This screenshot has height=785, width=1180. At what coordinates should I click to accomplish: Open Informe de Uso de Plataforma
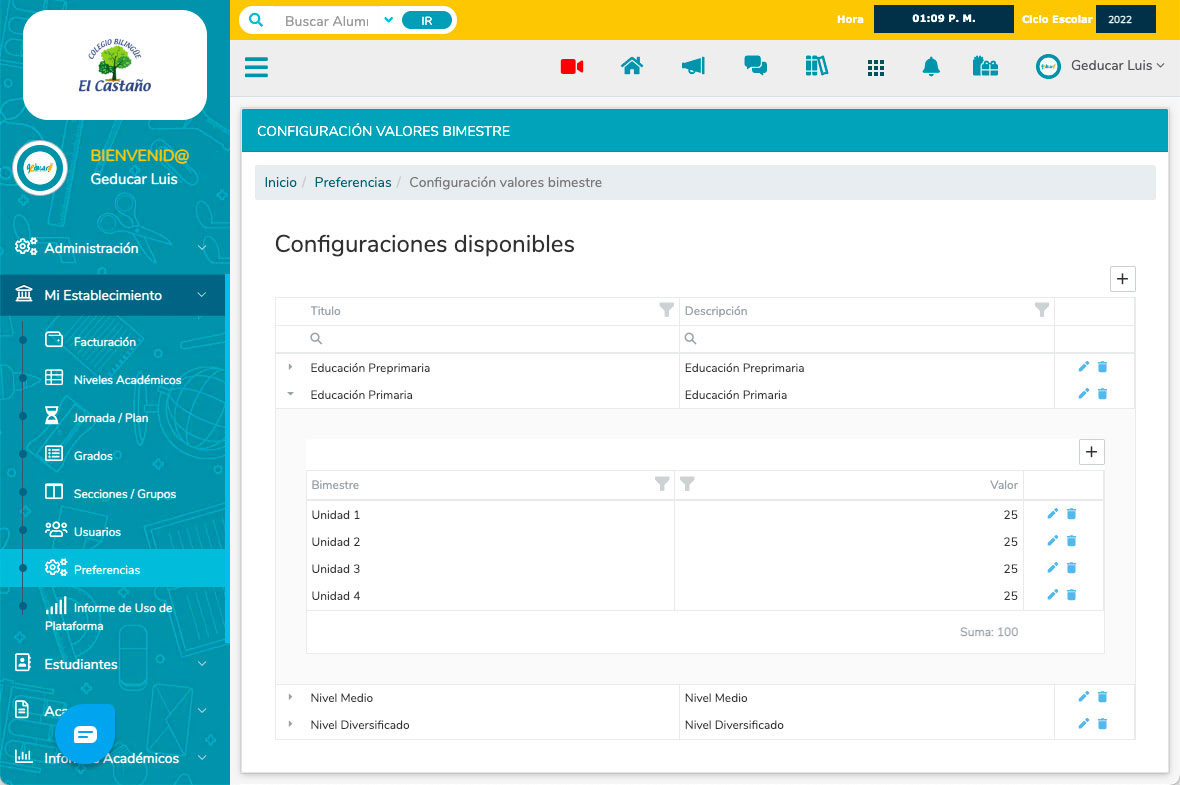(x=109, y=616)
